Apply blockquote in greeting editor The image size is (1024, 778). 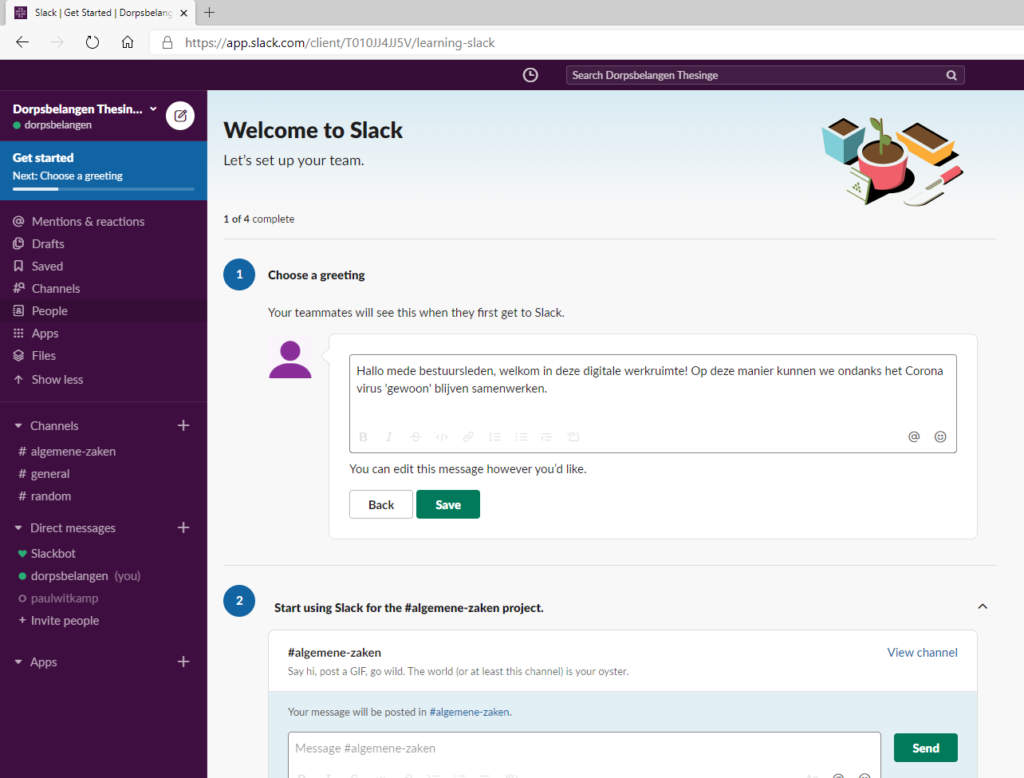point(547,436)
